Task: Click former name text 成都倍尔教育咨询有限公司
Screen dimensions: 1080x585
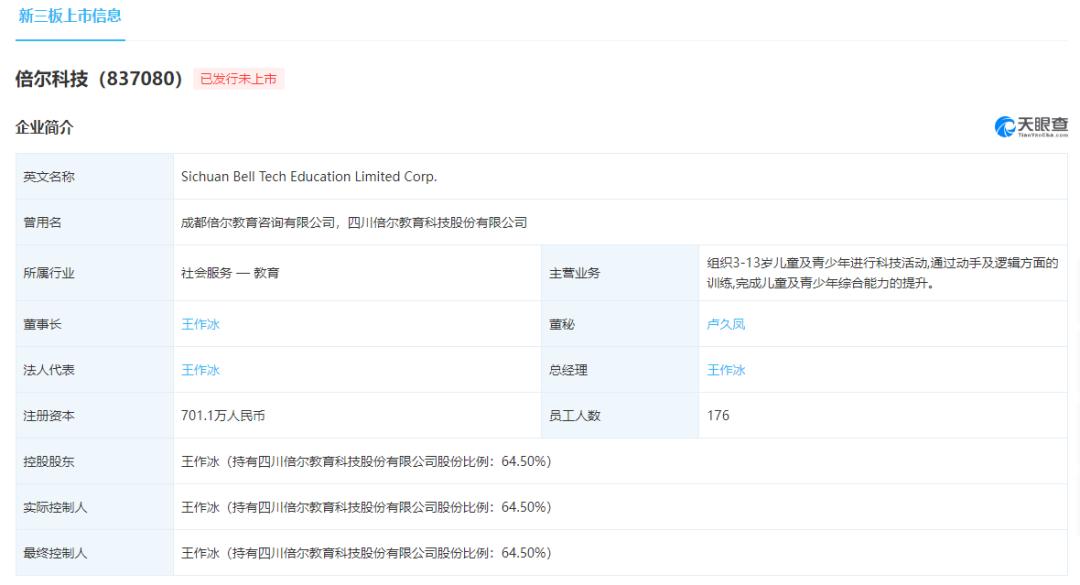Action: coord(258,223)
